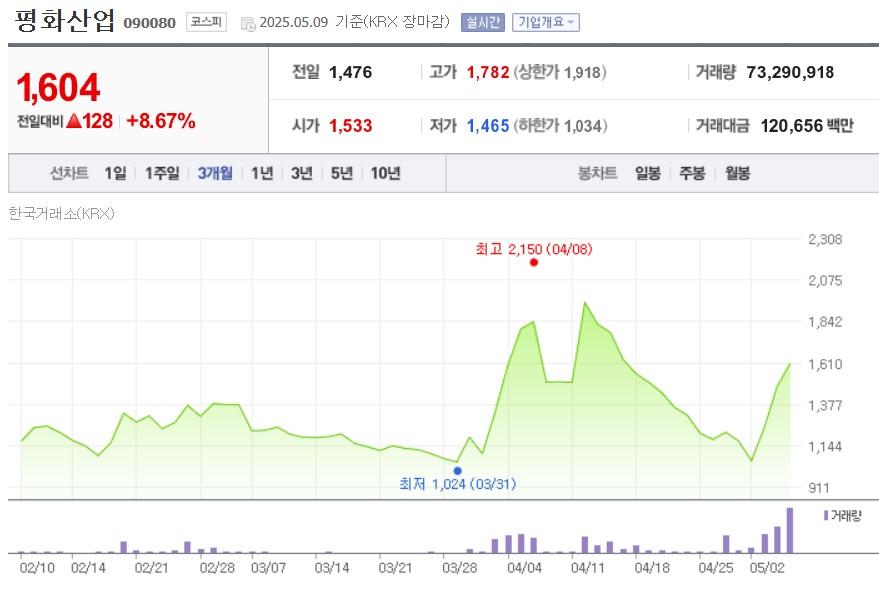The image size is (879, 606).
Task: Select the 3년 line chart tab
Action: (x=302, y=173)
